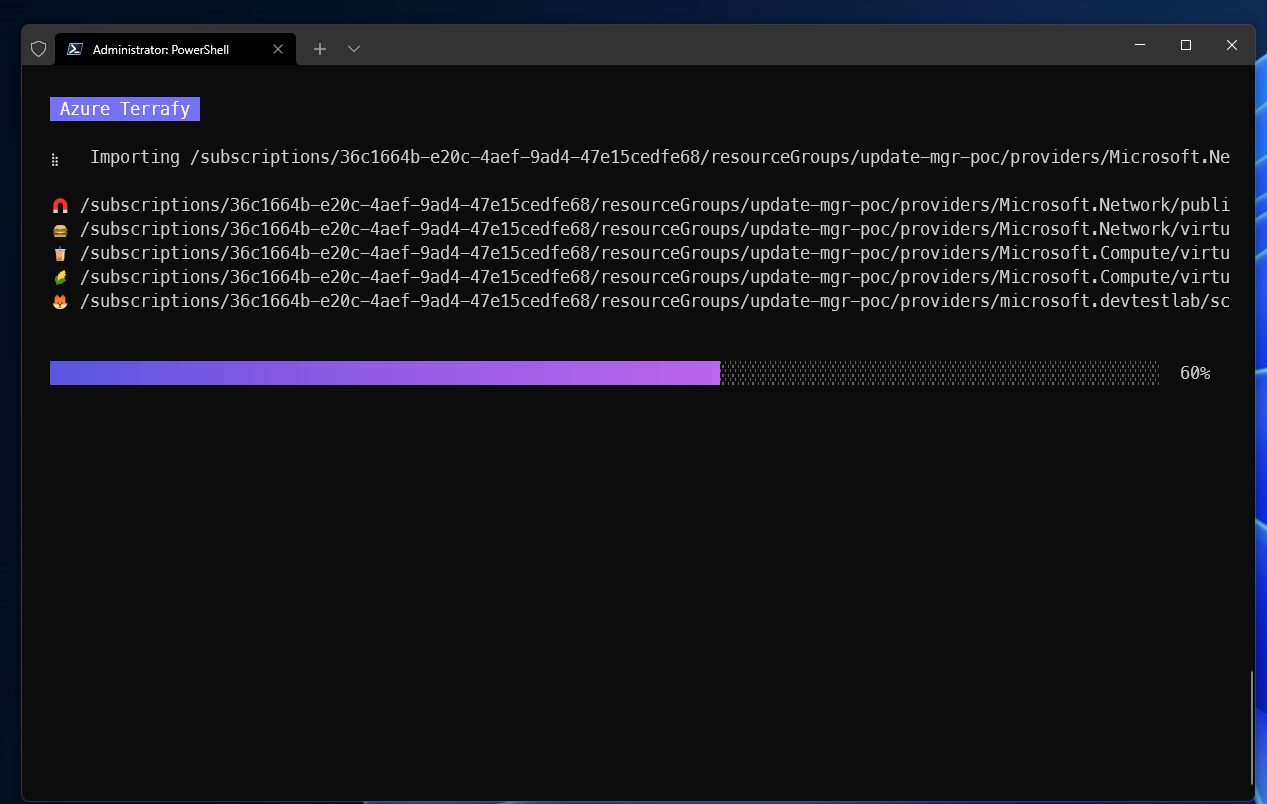The image size is (1267, 804).
Task: Click the bubble tea emoji icon
Action: coord(60,254)
